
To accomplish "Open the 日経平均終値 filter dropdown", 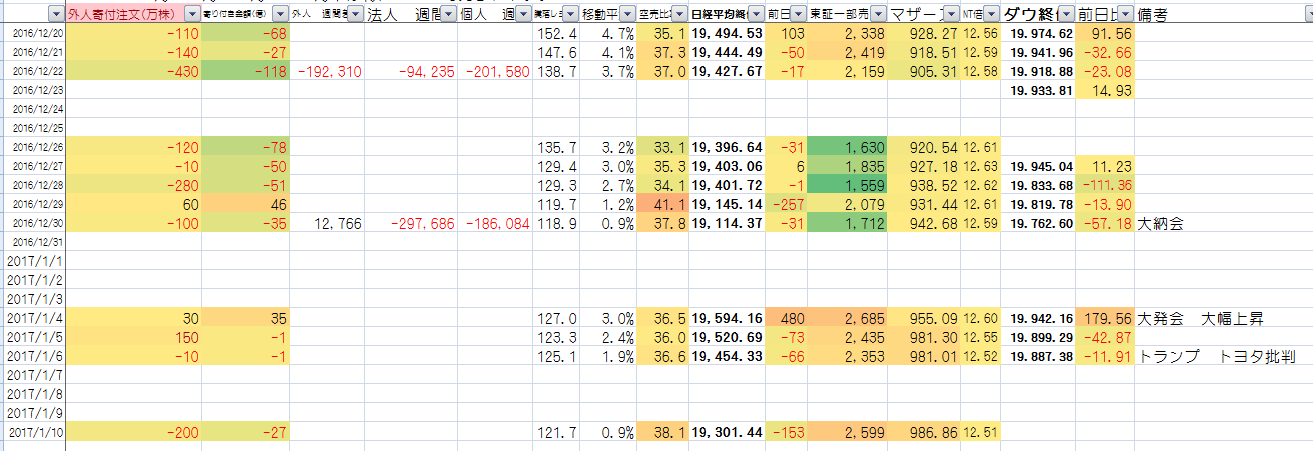I will [x=755, y=15].
